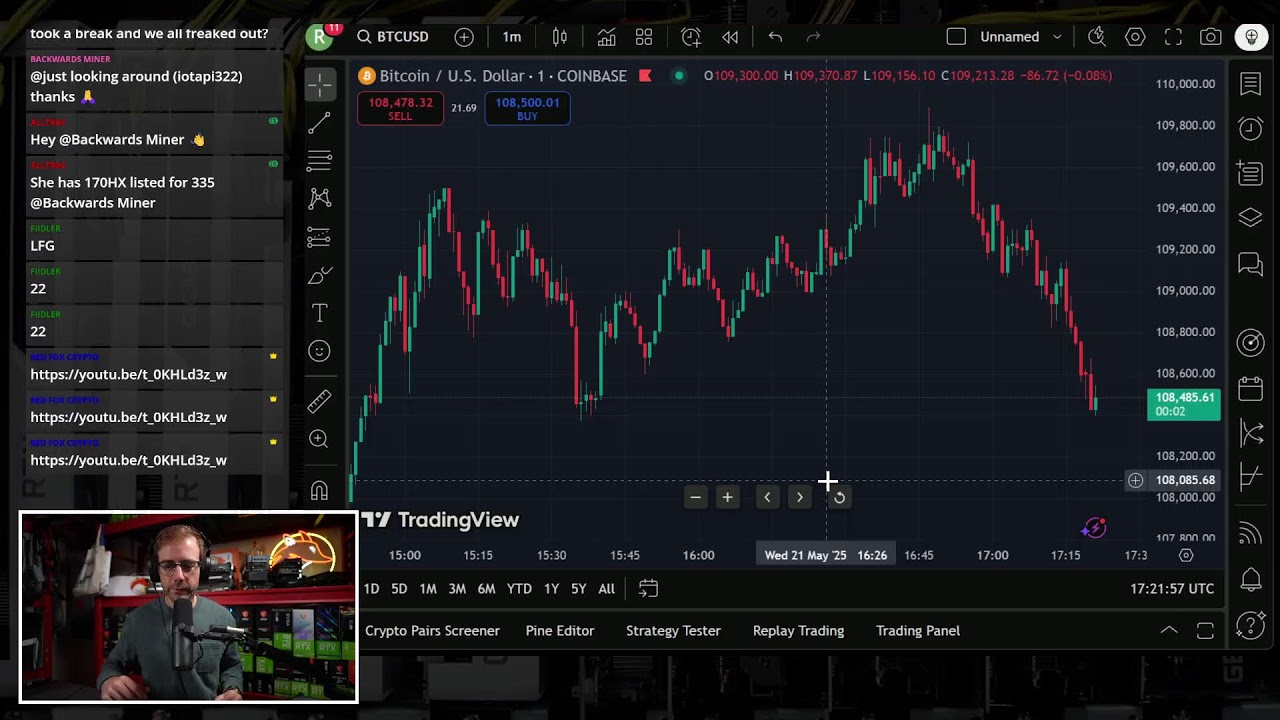The height and width of the screenshot is (720, 1280).
Task: Enter fullscreen mode
Action: (x=1173, y=37)
